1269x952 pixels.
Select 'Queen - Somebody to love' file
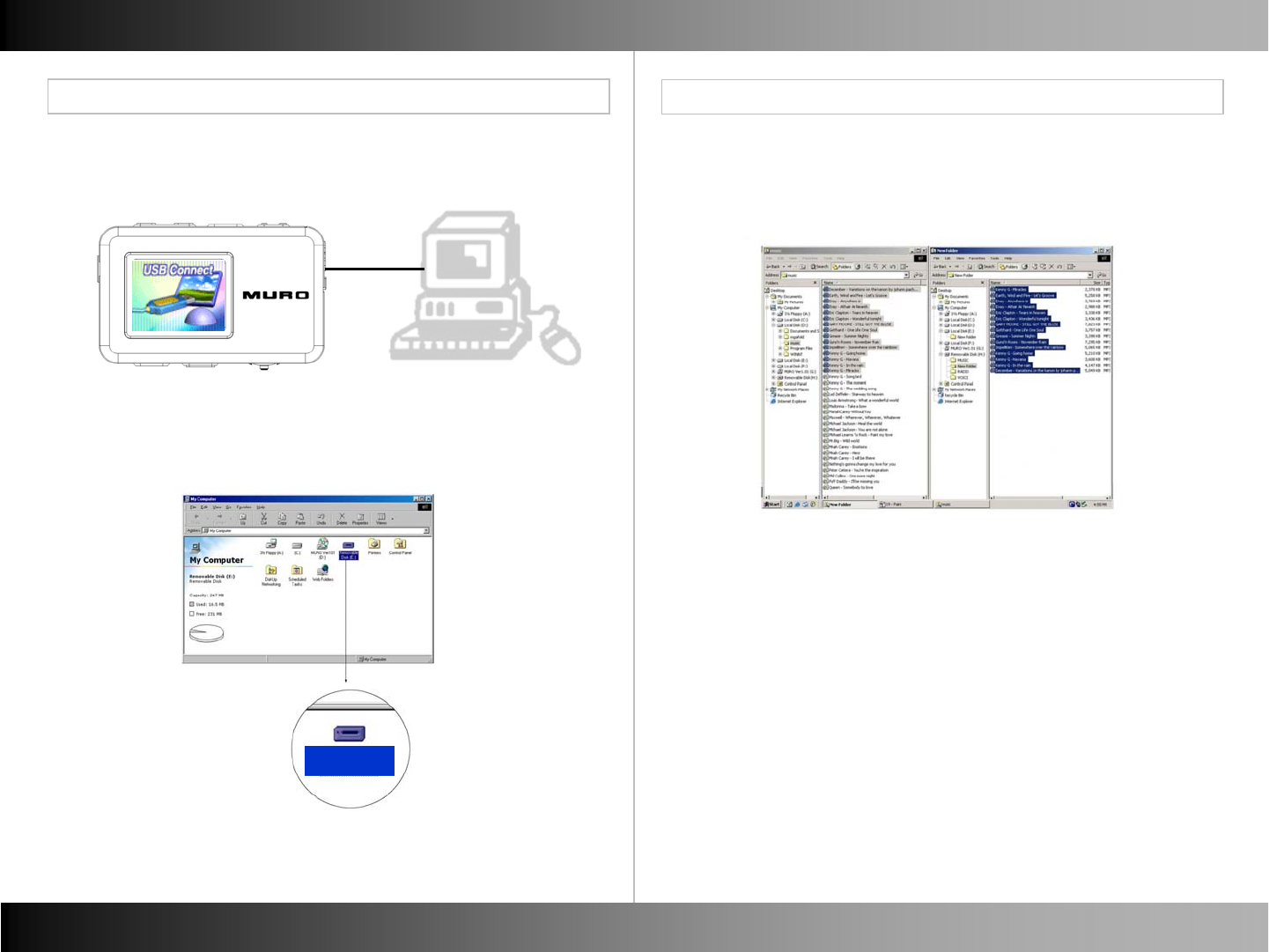pyautogui.click(x=849, y=487)
